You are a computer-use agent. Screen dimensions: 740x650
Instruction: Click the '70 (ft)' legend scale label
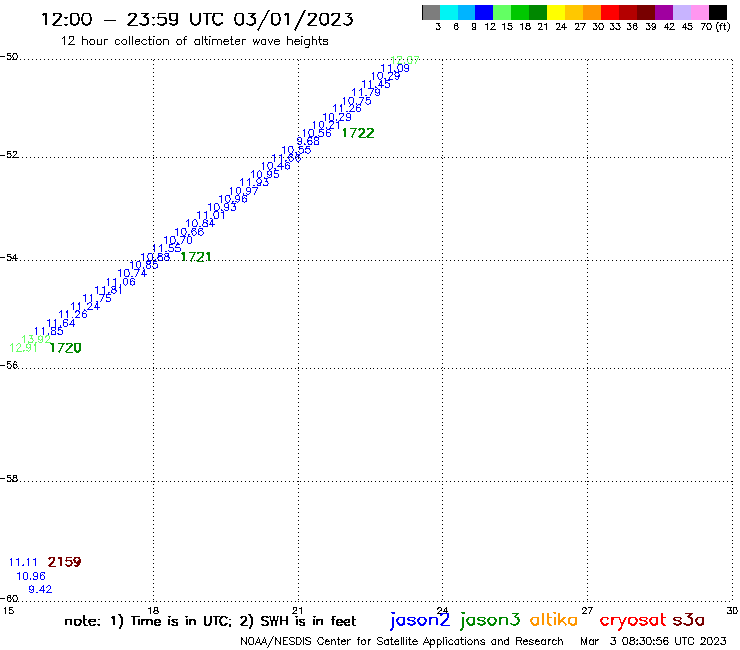[x=715, y=26]
